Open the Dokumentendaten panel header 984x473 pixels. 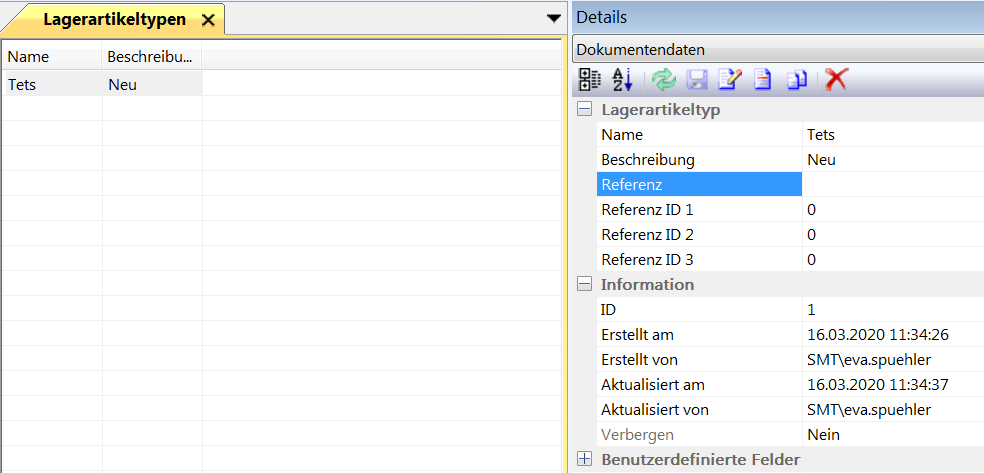pos(776,49)
